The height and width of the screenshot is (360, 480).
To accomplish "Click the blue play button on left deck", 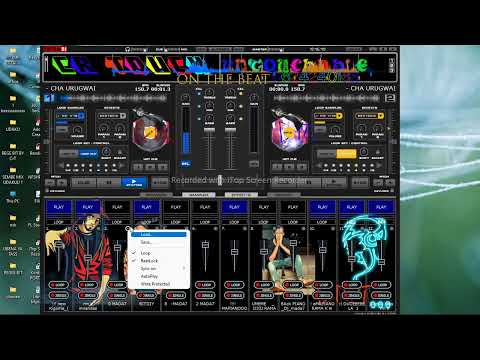I will 134,182.
